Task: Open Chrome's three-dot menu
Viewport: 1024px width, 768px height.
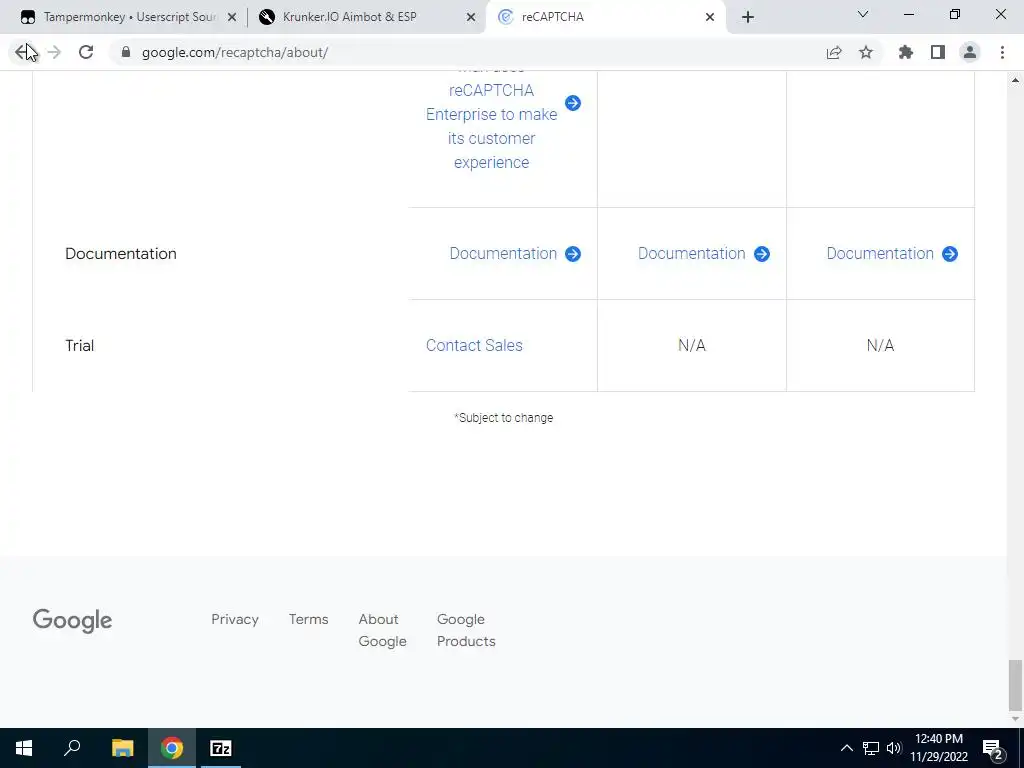Action: [x=1002, y=52]
